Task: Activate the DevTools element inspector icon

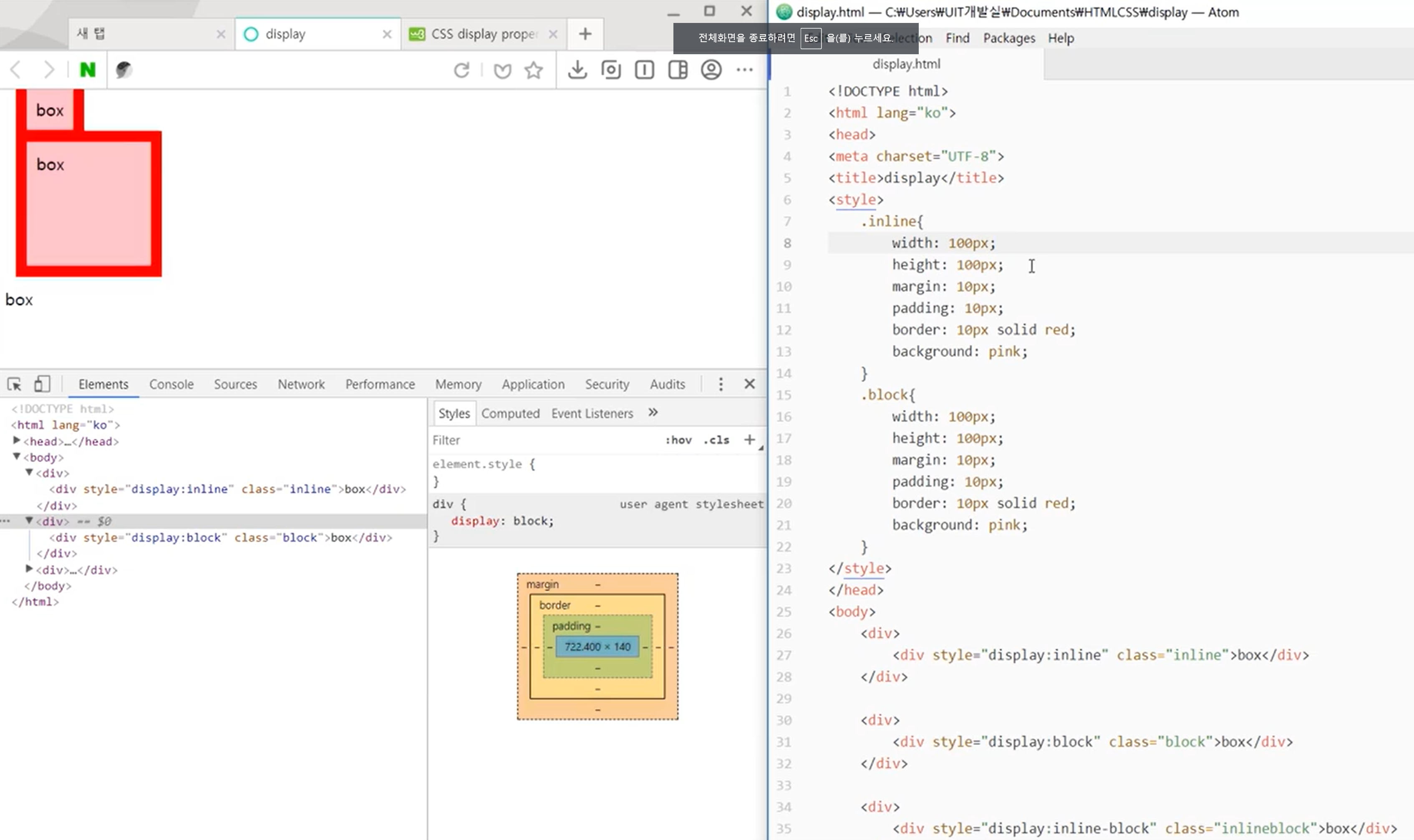Action: (14, 385)
